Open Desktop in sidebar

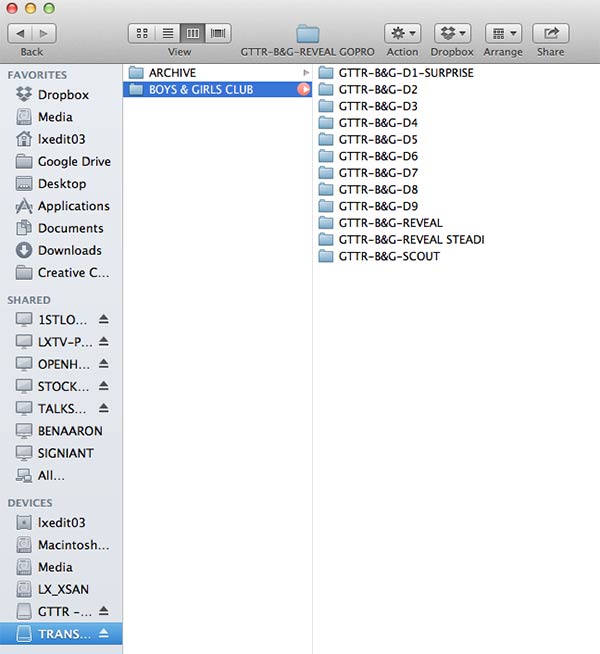[61, 184]
